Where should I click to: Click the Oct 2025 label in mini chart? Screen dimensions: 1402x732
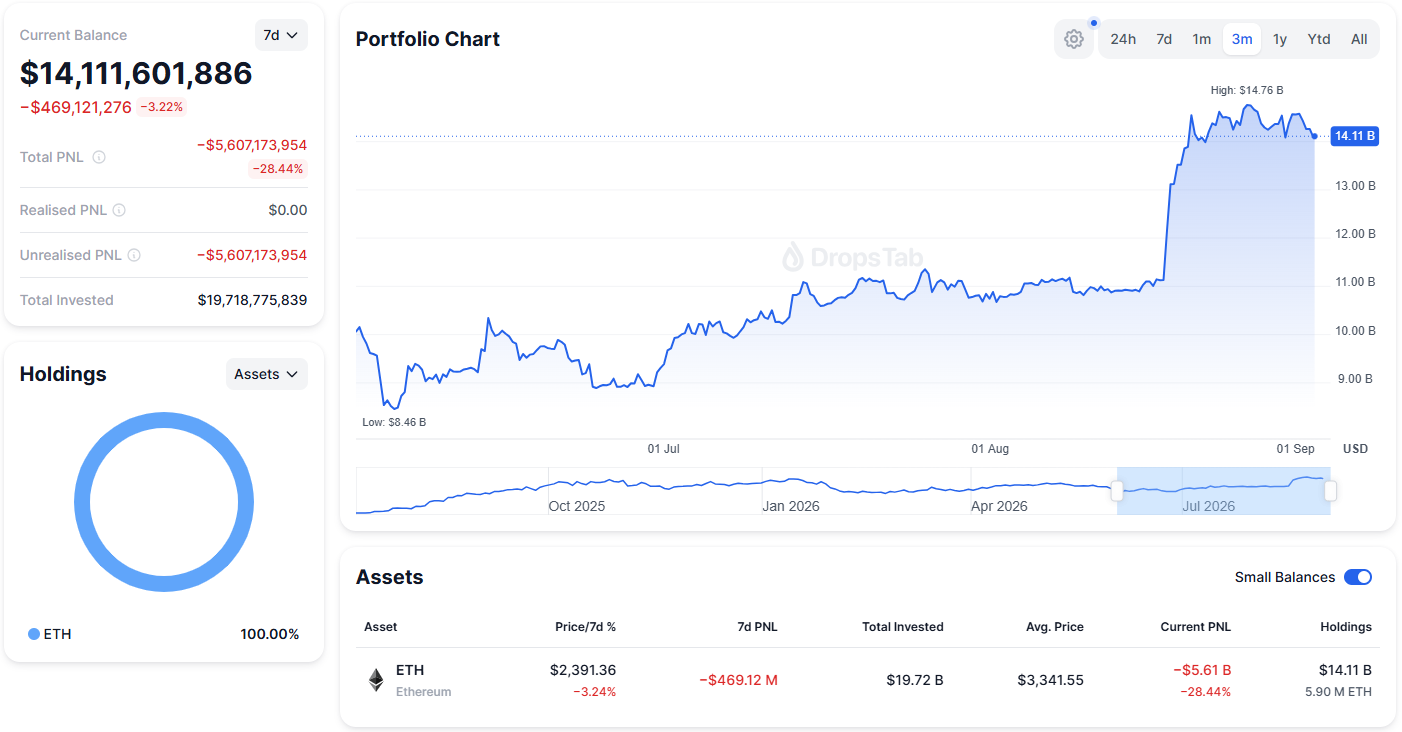click(577, 506)
